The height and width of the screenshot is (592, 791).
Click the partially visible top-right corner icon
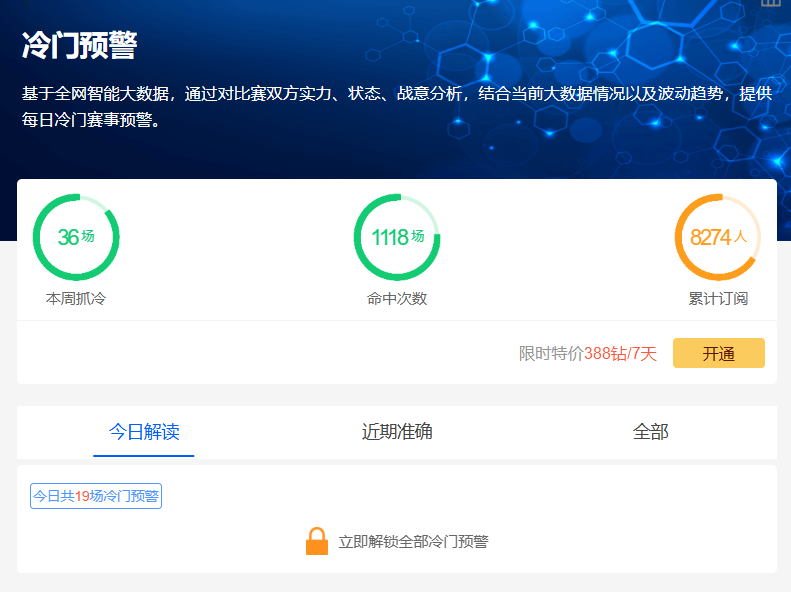pyautogui.click(x=771, y=3)
